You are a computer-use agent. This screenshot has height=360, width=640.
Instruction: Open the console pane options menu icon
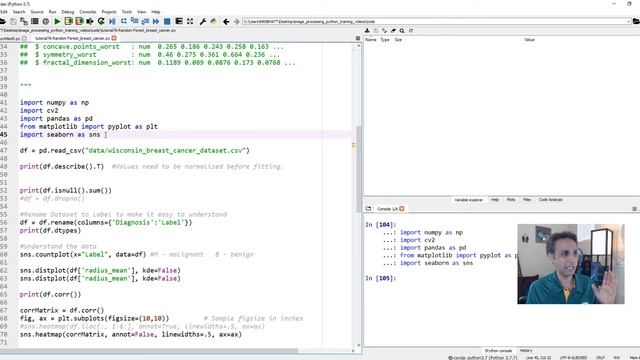pyautogui.click(x=634, y=209)
